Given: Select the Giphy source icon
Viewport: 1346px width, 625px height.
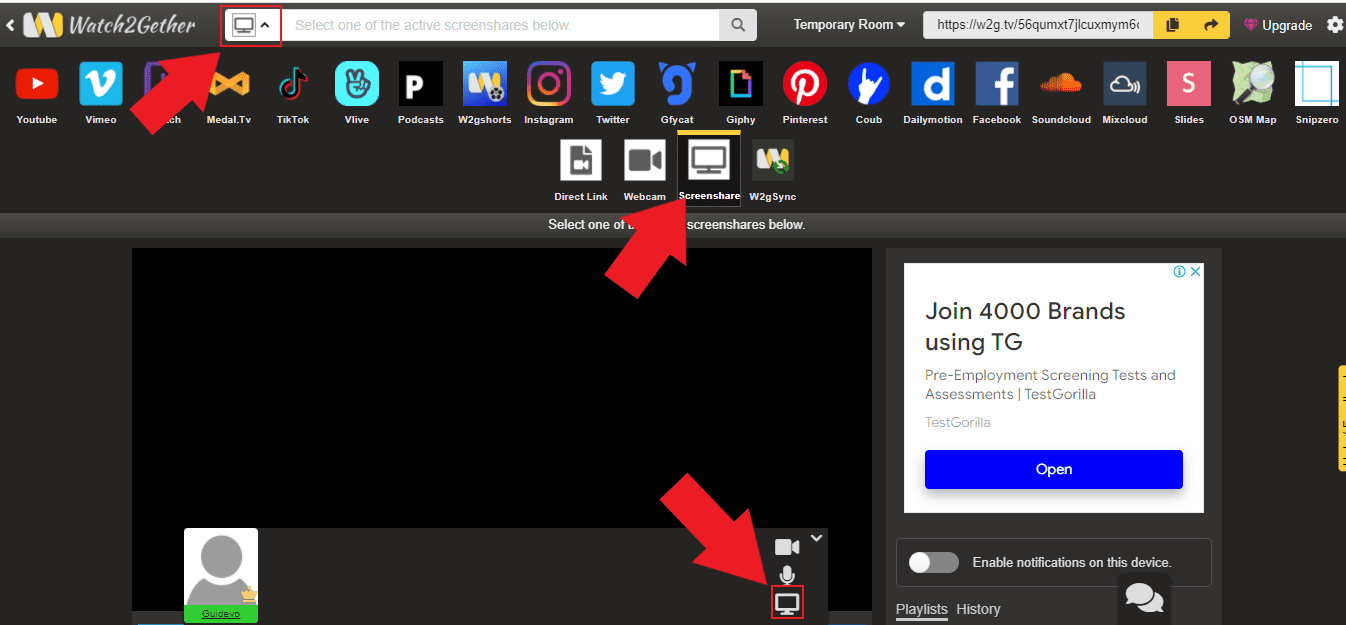Looking at the screenshot, I should 741,84.
